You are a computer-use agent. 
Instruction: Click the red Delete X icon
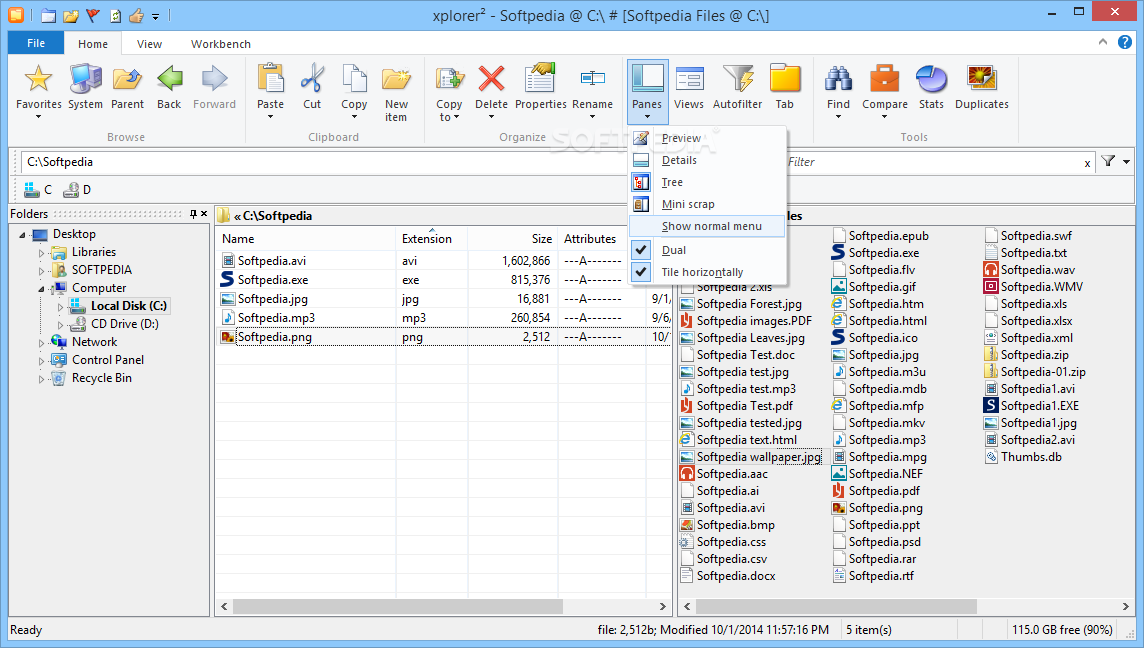492,79
